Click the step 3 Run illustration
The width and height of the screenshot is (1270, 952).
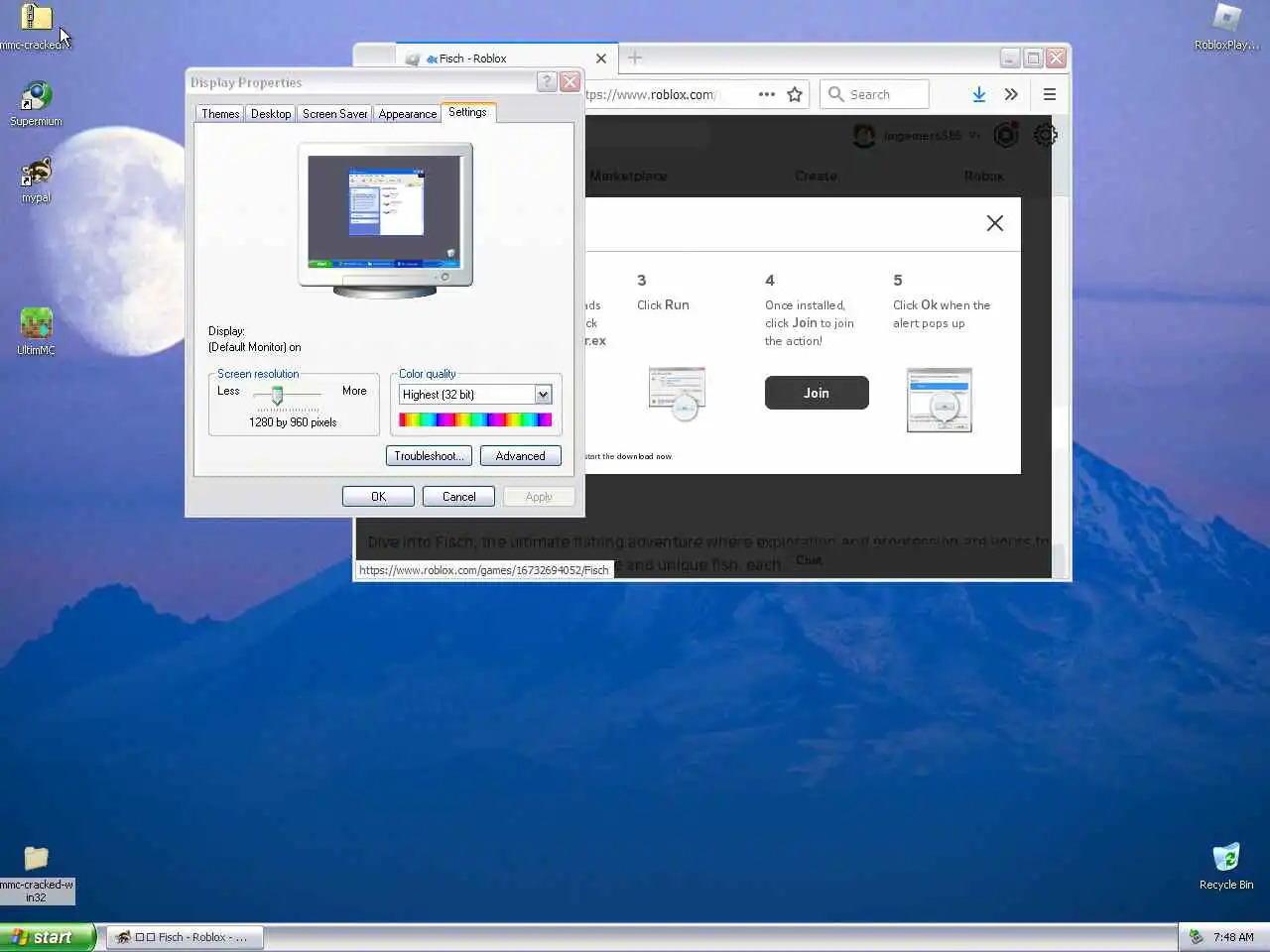[678, 393]
